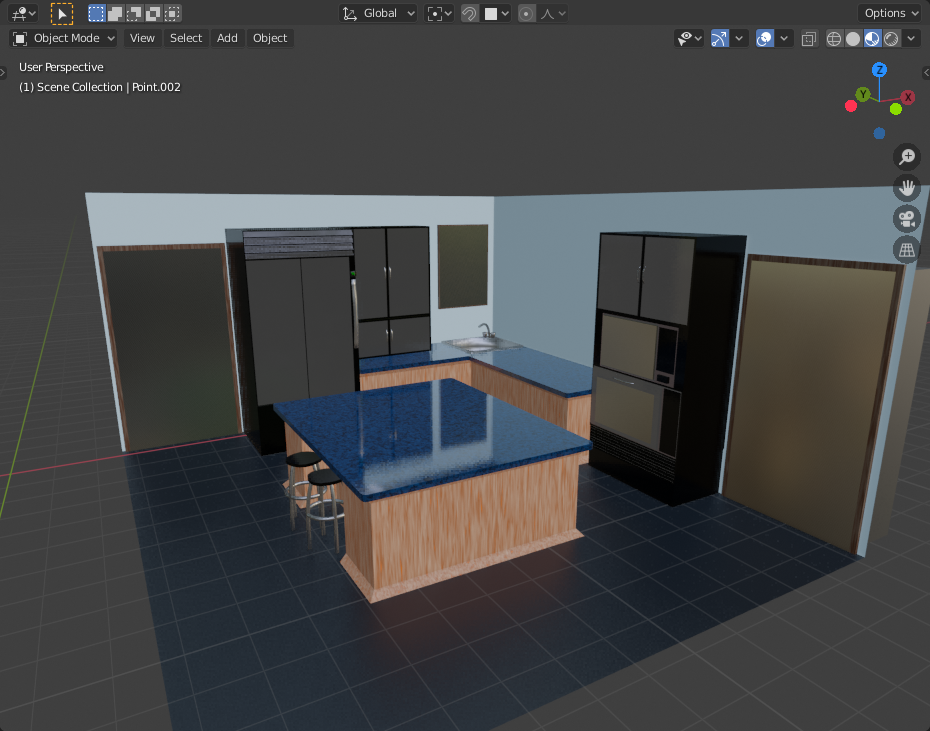Toggle viewport gizmos display
Screen dimensions: 930x731
719,39
